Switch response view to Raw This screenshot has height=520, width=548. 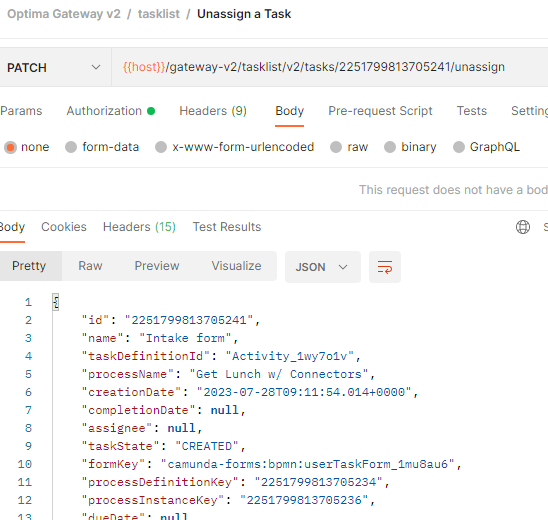(90, 266)
